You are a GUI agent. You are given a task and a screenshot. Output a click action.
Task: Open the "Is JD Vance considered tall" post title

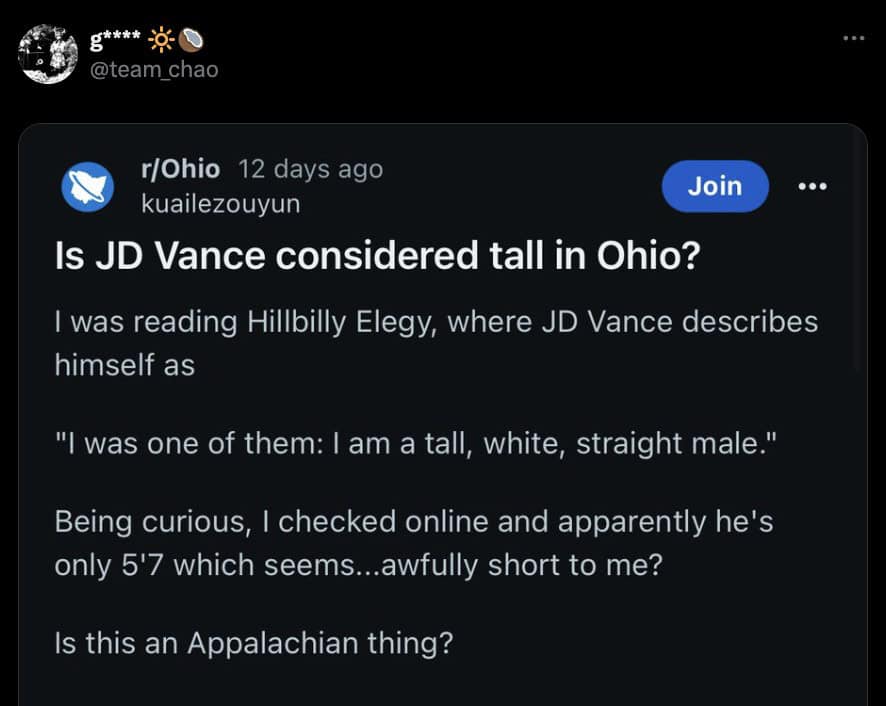(x=376, y=257)
